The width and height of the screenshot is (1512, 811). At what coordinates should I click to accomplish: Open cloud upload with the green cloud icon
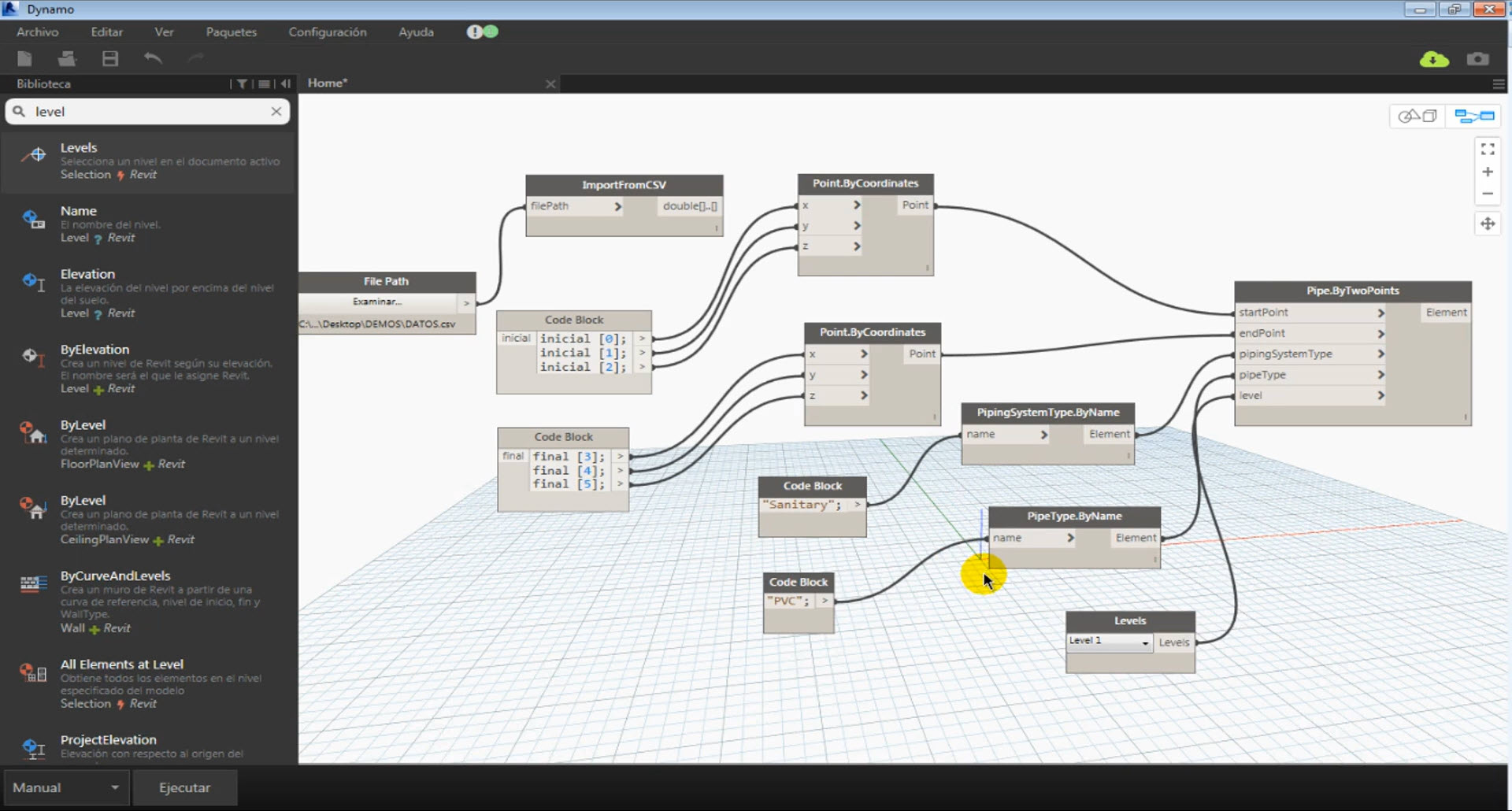[1432, 59]
